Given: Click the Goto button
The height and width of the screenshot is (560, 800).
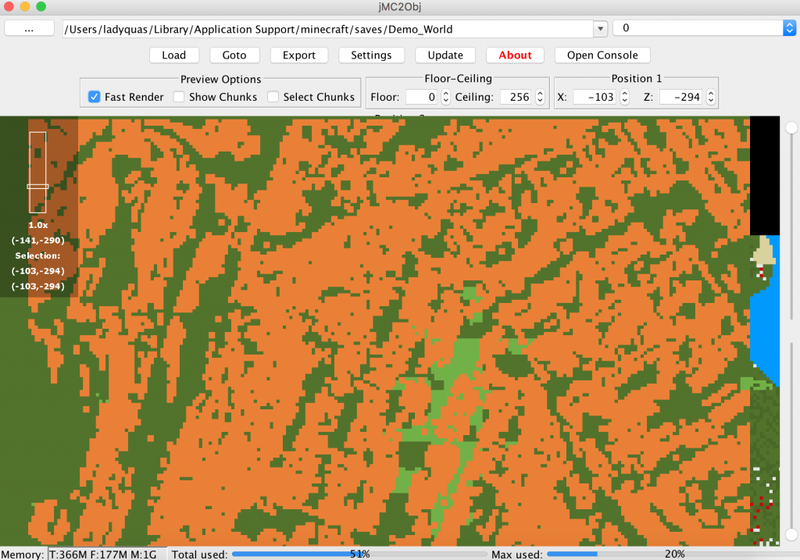Looking at the screenshot, I should pos(234,55).
